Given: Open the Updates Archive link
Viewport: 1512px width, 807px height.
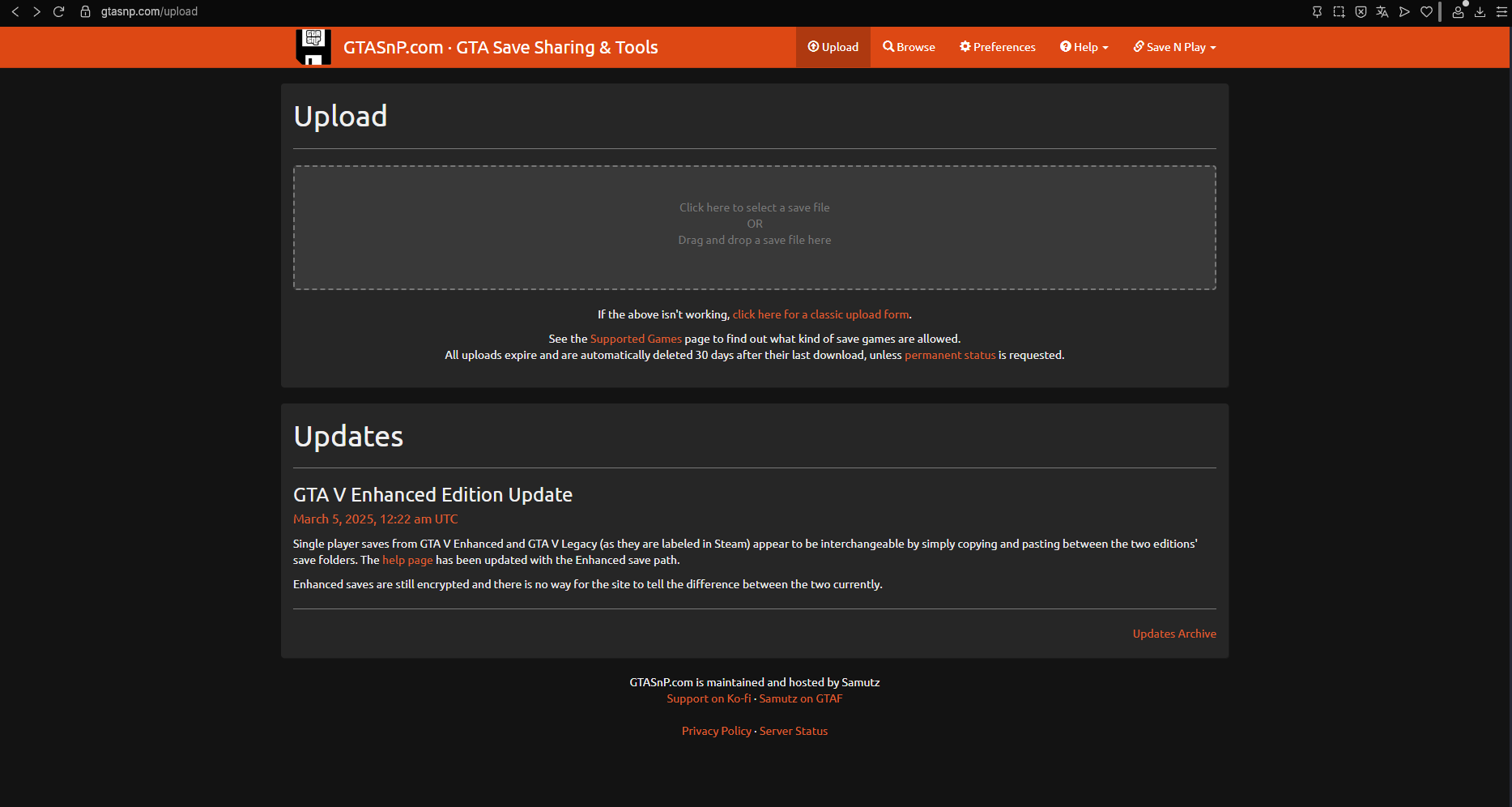Looking at the screenshot, I should click(1174, 634).
